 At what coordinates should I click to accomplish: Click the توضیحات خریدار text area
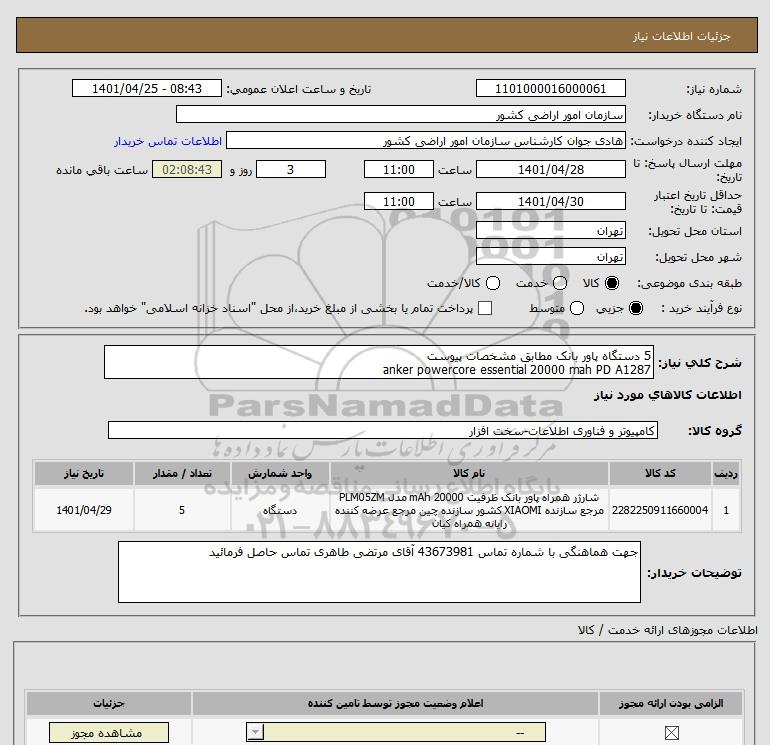point(379,572)
